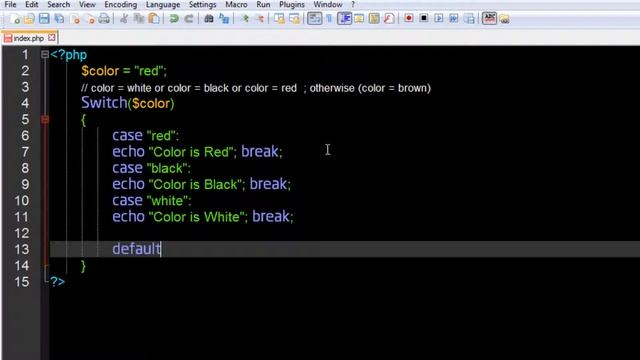Click the Zoom In icon
The height and width of the screenshot is (360, 640).
245,19
